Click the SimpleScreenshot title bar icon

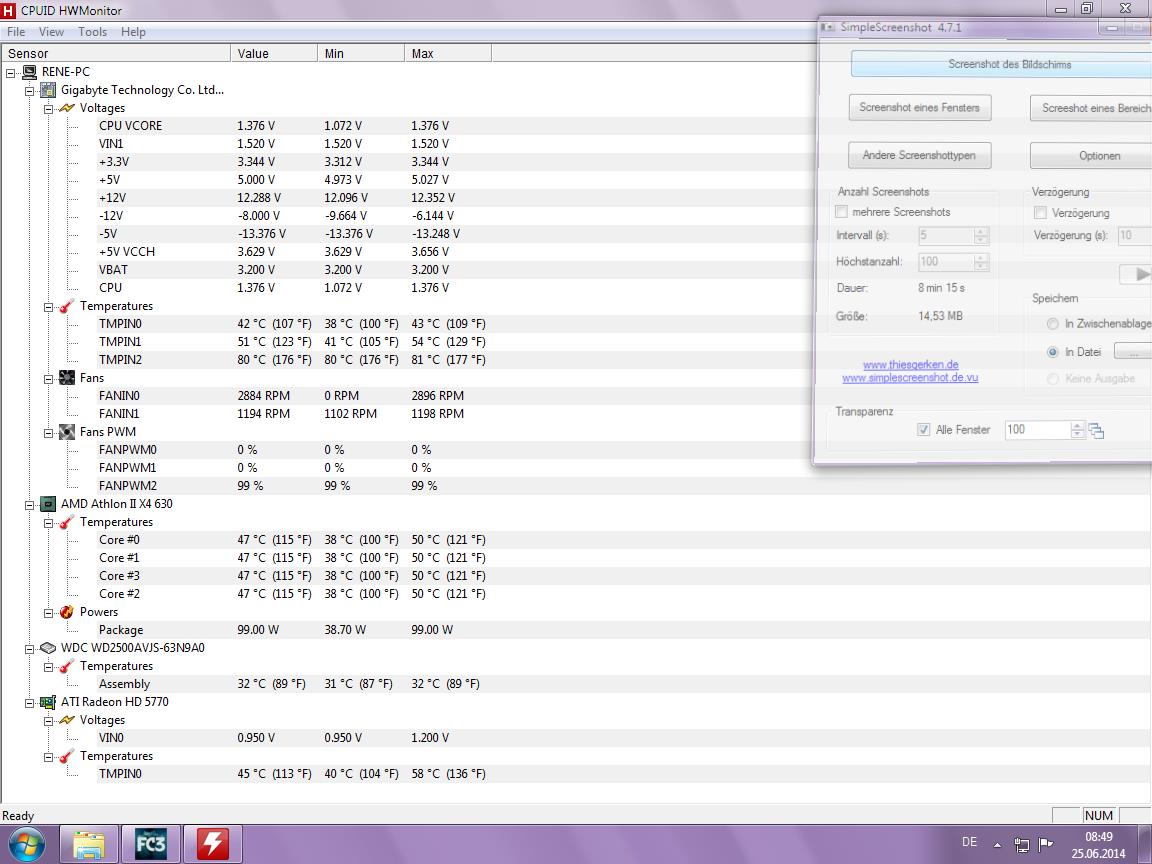click(829, 27)
